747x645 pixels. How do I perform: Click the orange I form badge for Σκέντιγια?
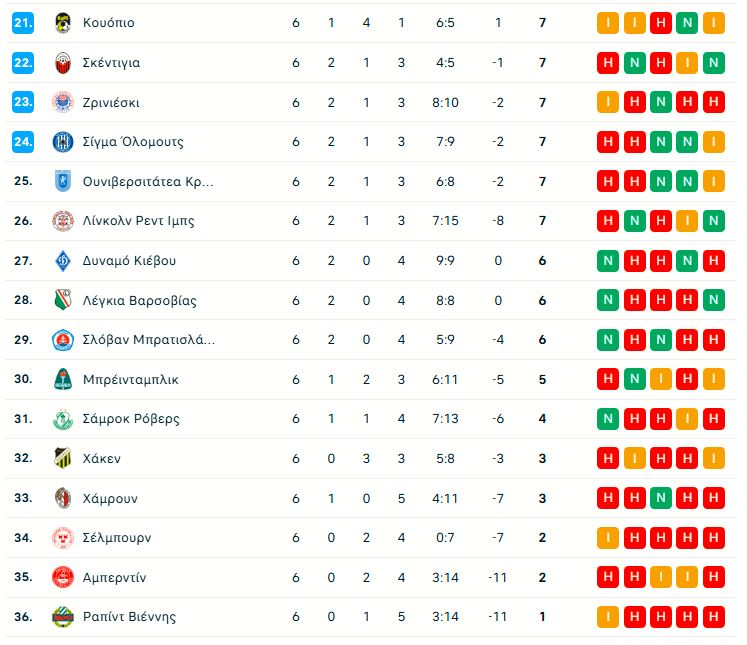pos(687,62)
